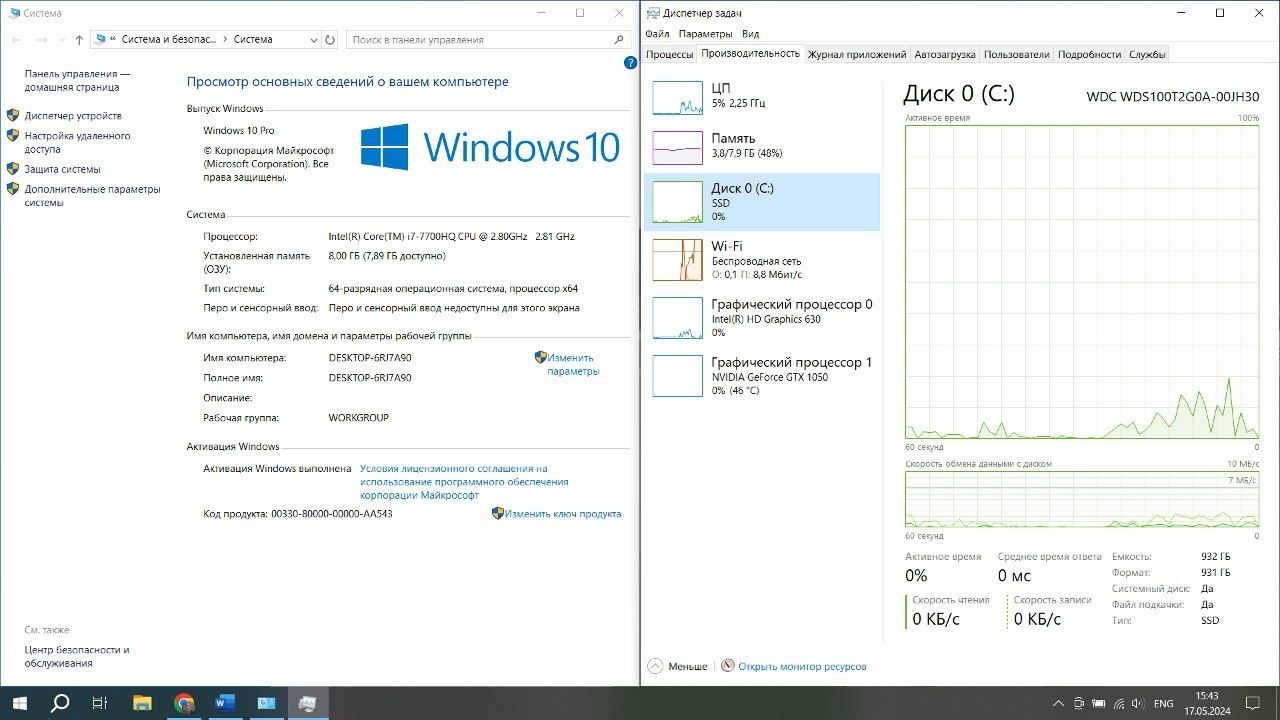
Task: Open Microsoft license terms link
Action: click(464, 481)
